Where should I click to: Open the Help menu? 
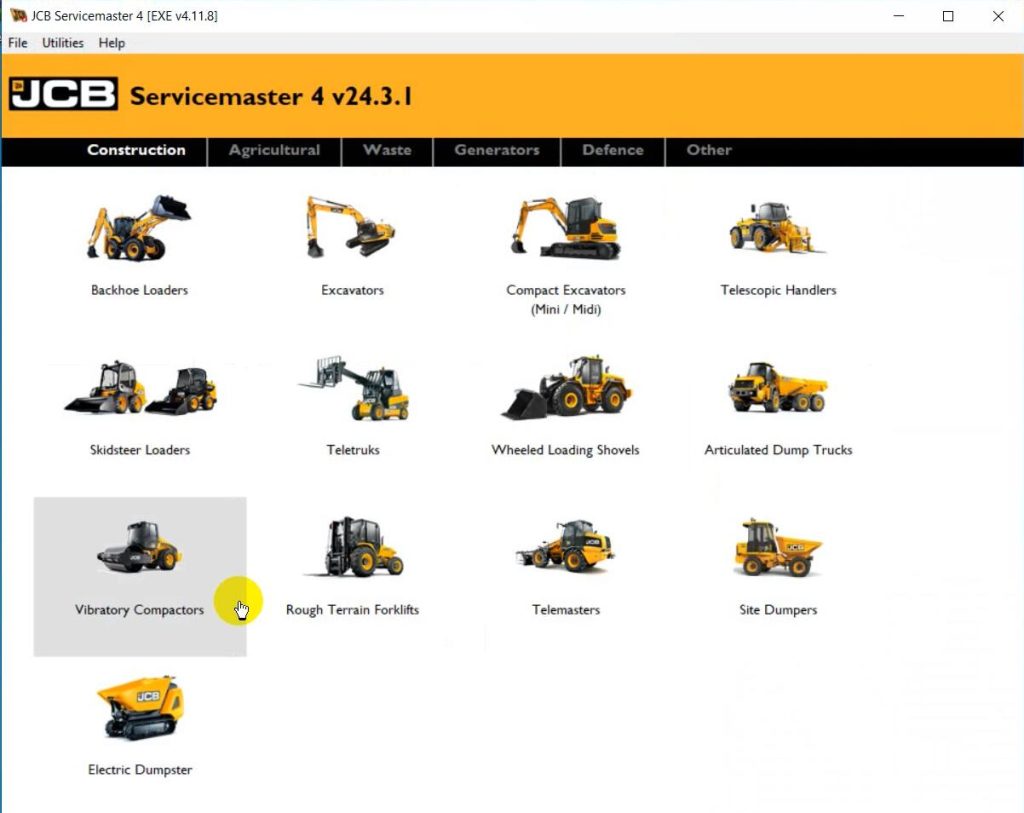click(x=112, y=43)
